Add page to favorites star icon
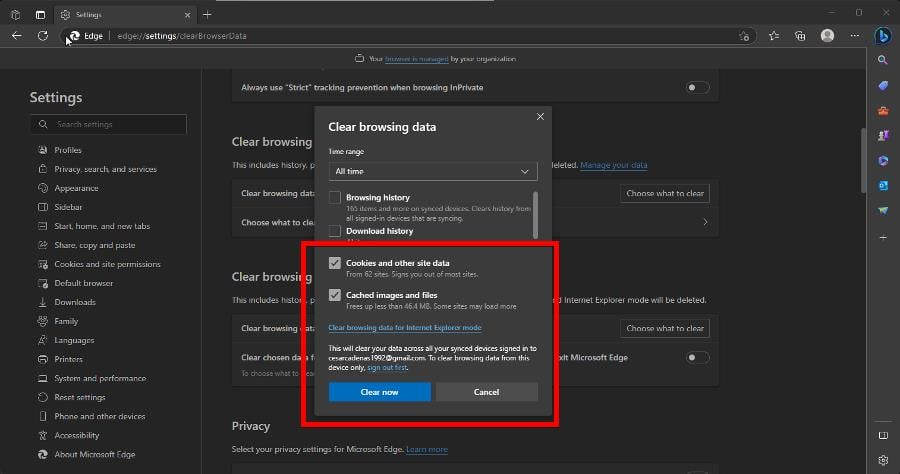 [744, 36]
